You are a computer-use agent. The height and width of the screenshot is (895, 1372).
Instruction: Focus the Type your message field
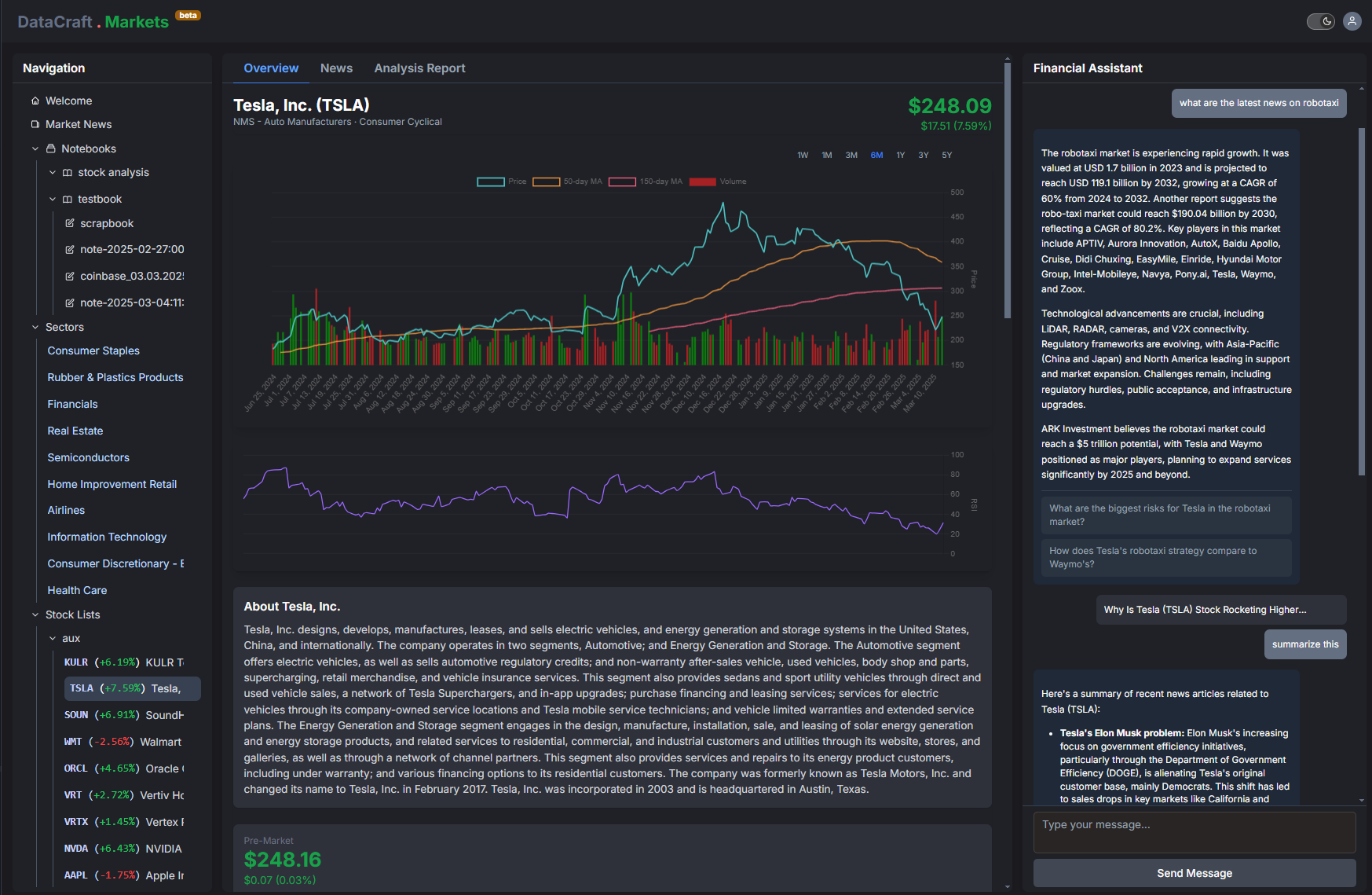[1195, 832]
